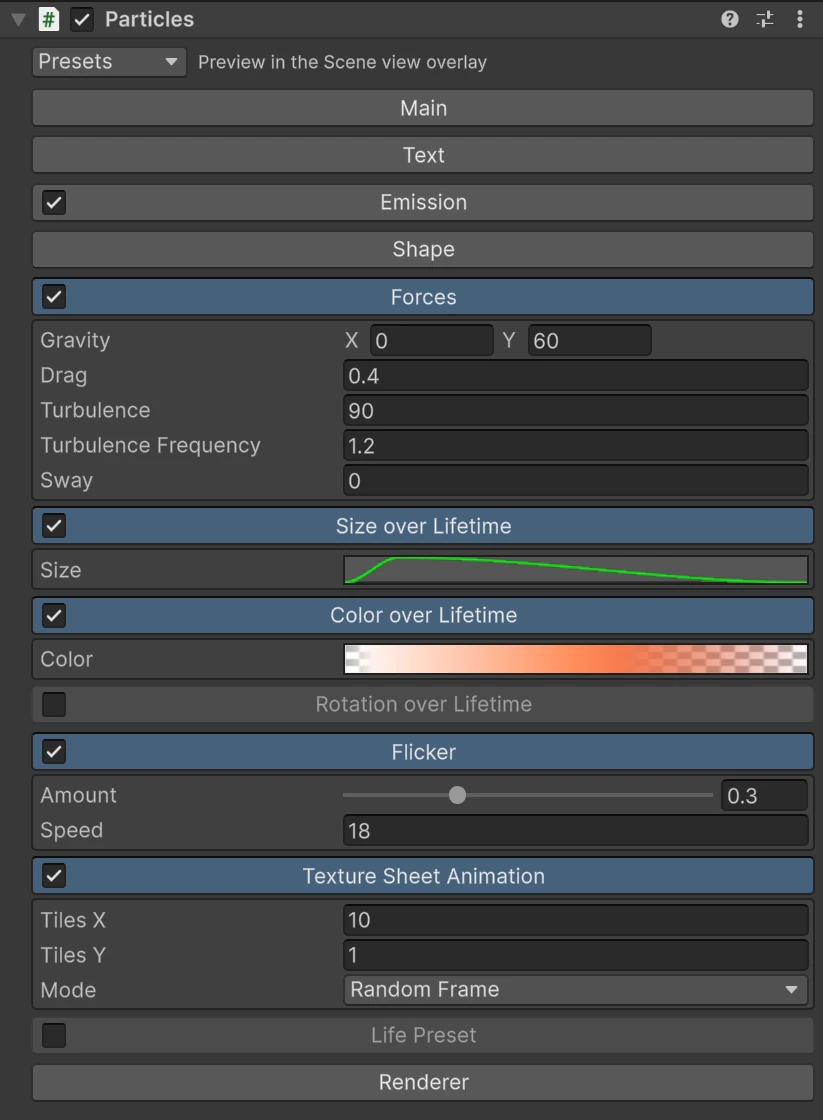Click the Drag value field
This screenshot has height=1120, width=823.
(576, 376)
